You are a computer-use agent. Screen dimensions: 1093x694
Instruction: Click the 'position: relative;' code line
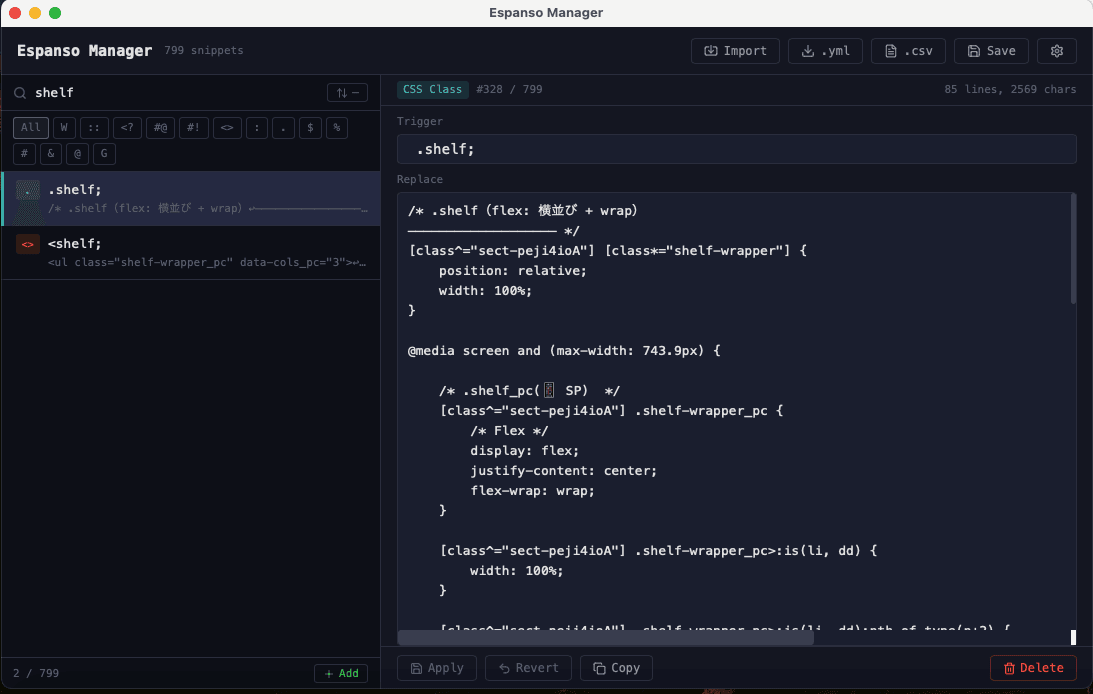tap(512, 270)
